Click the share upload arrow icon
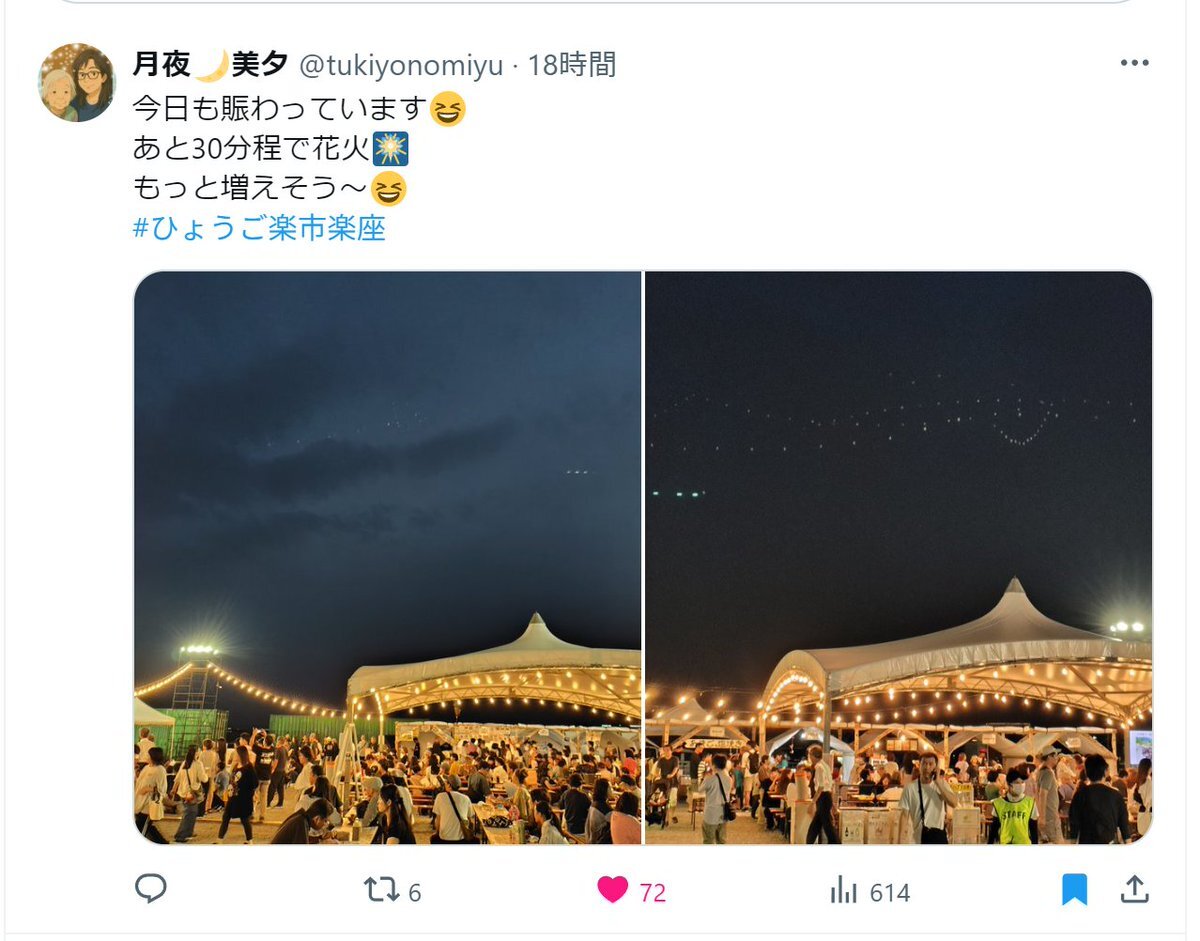 tap(1134, 889)
